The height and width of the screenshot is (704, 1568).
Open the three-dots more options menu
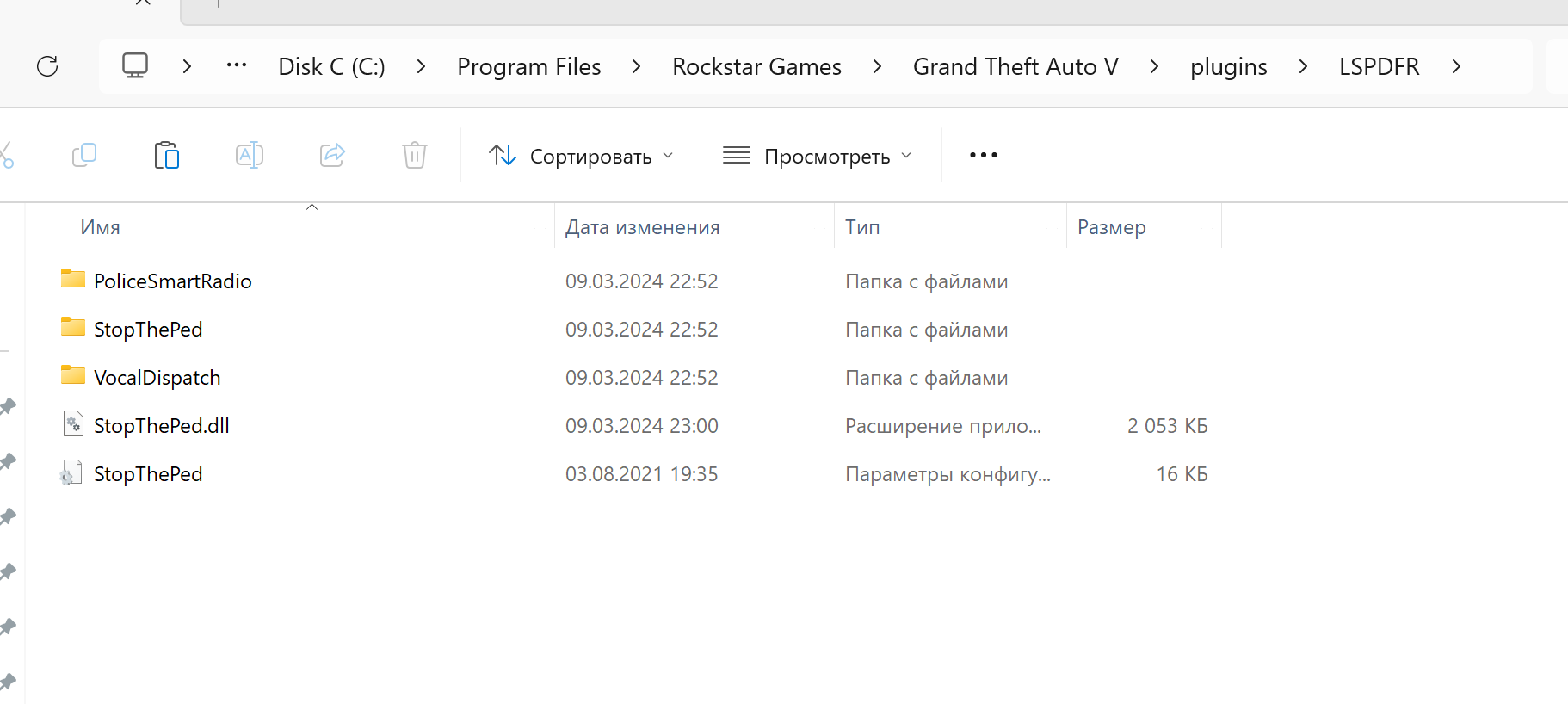983,155
